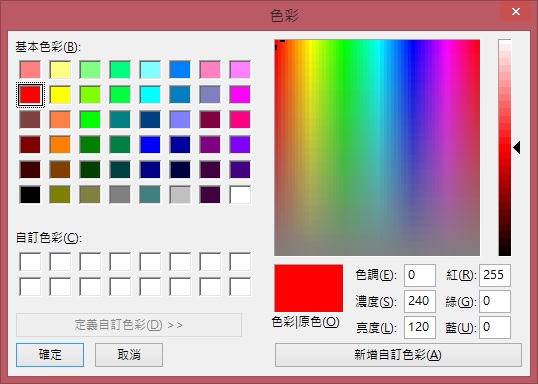Select the yellow basic color swatch
This screenshot has width=538, height=384.
pyautogui.click(x=60, y=94)
